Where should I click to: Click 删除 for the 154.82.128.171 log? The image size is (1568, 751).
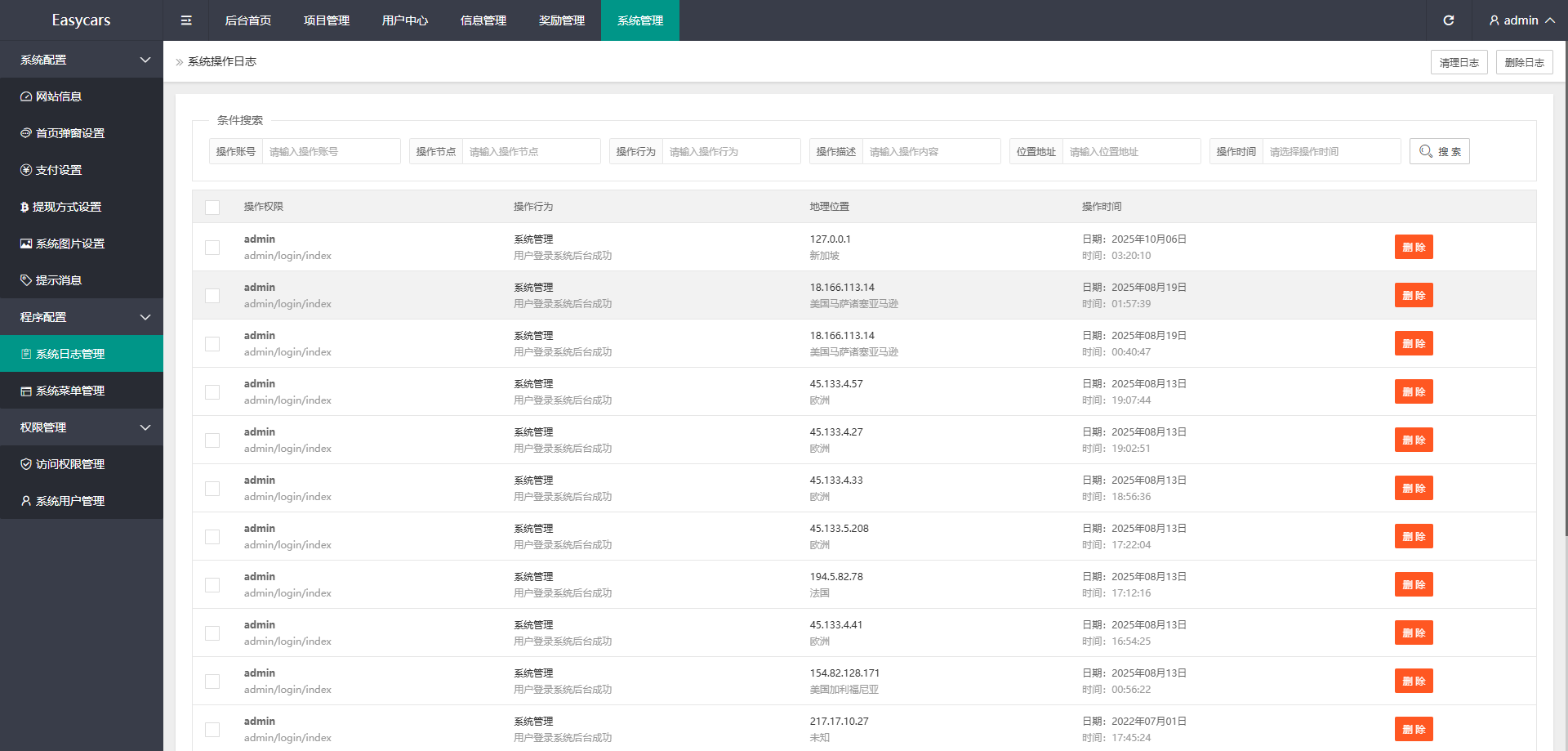click(1413, 681)
